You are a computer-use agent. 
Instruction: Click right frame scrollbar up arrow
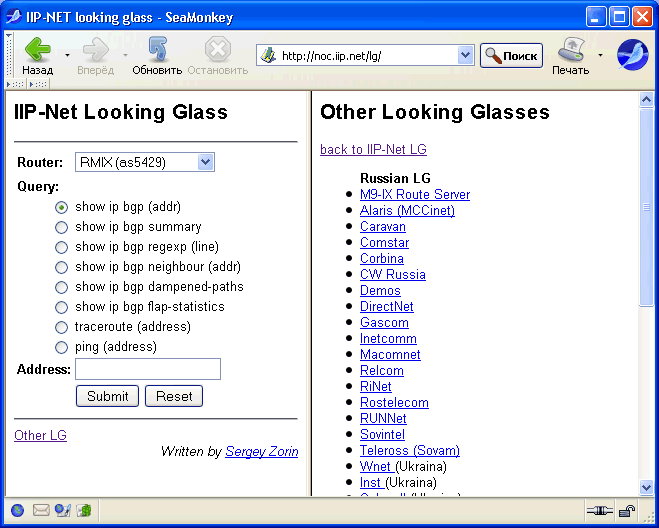click(646, 100)
